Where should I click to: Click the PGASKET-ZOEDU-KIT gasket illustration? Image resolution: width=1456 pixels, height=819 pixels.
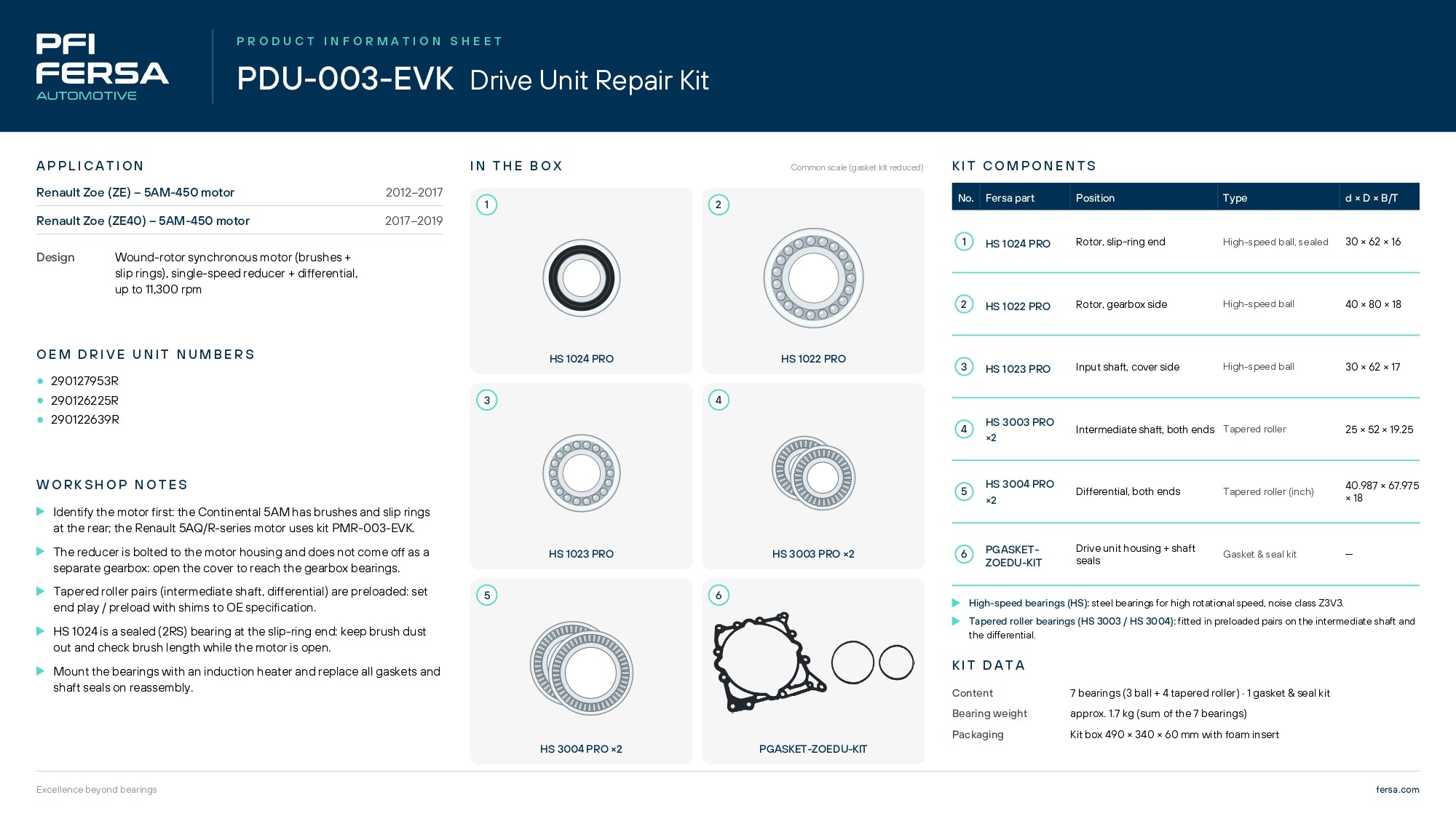coord(813,662)
